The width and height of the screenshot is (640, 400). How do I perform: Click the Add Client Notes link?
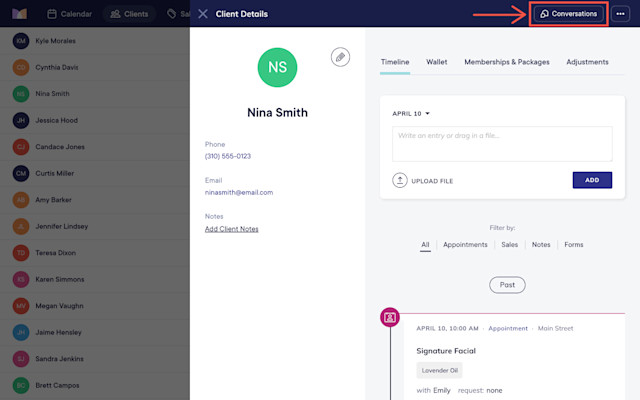(231, 229)
